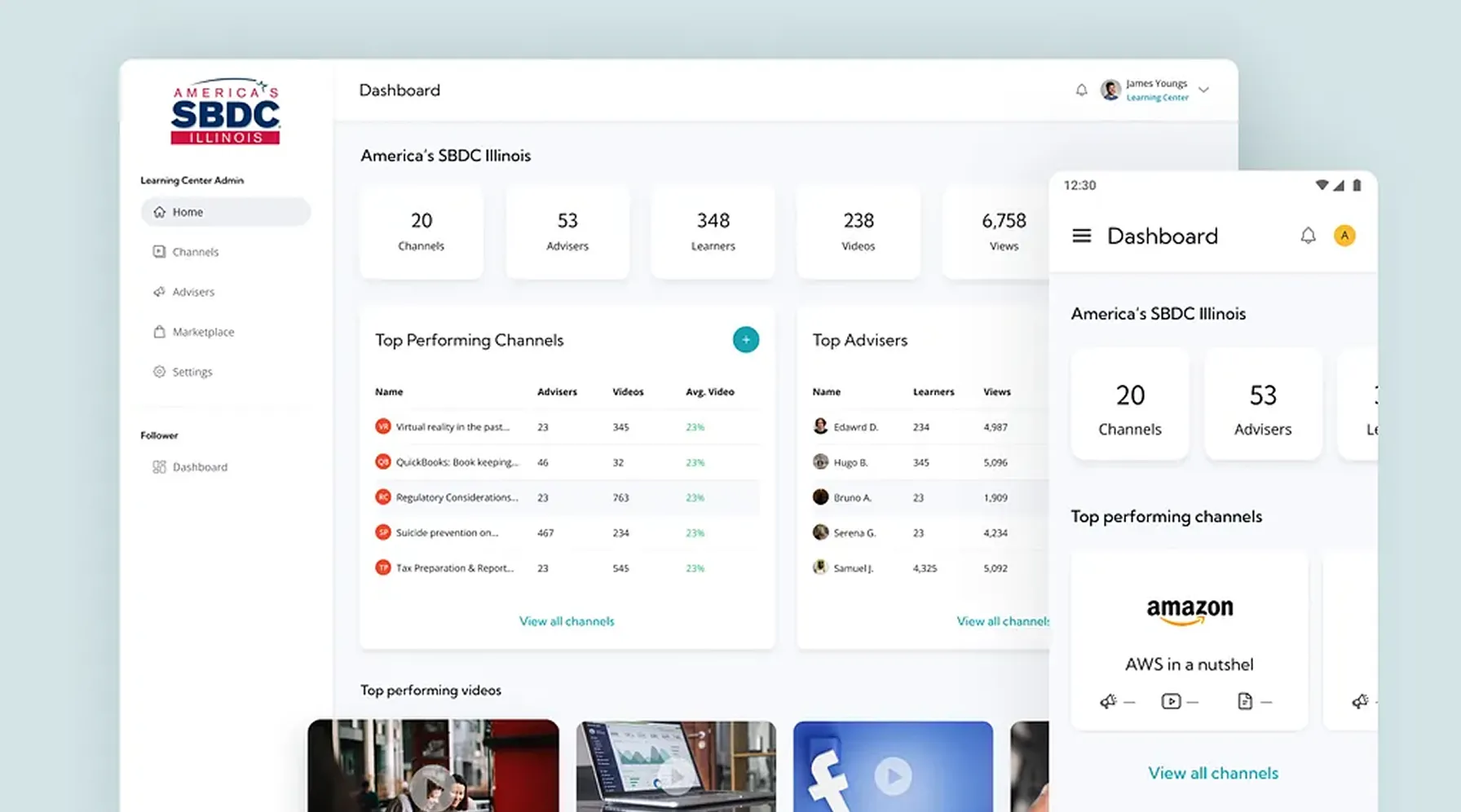Sort channels by Advisers column header
Viewport: 1461px width, 812px height.
tap(557, 392)
